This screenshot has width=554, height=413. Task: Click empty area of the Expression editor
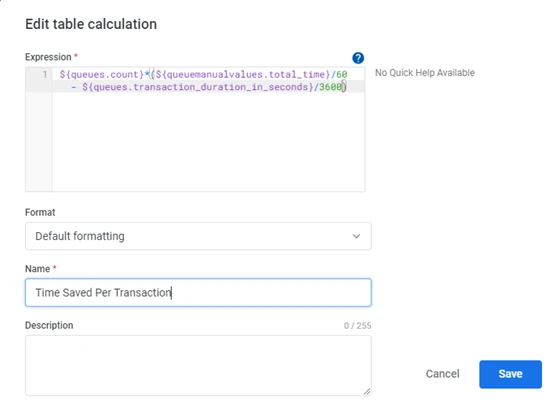pyautogui.click(x=208, y=141)
